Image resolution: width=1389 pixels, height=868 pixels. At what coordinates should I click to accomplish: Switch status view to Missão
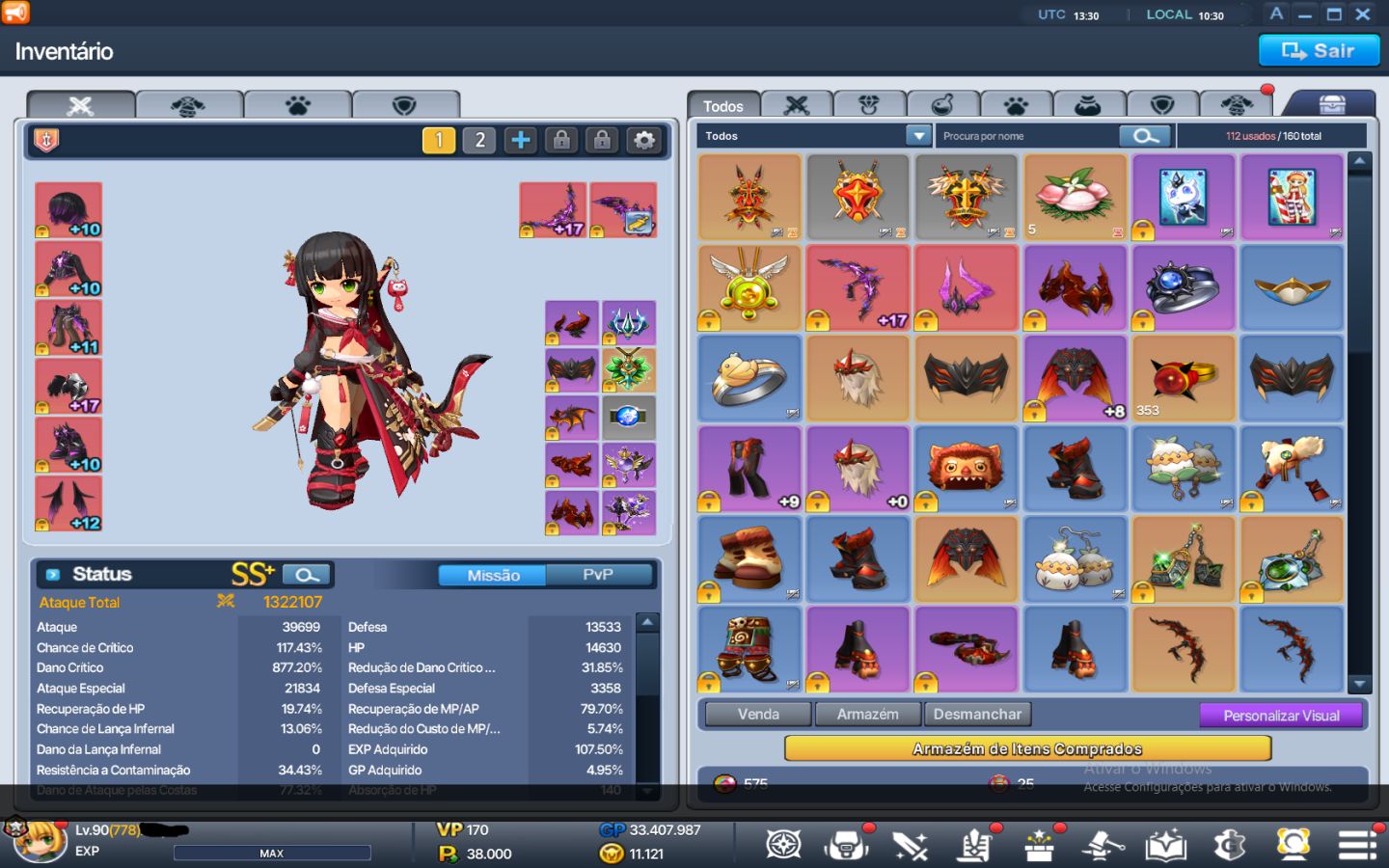point(493,576)
